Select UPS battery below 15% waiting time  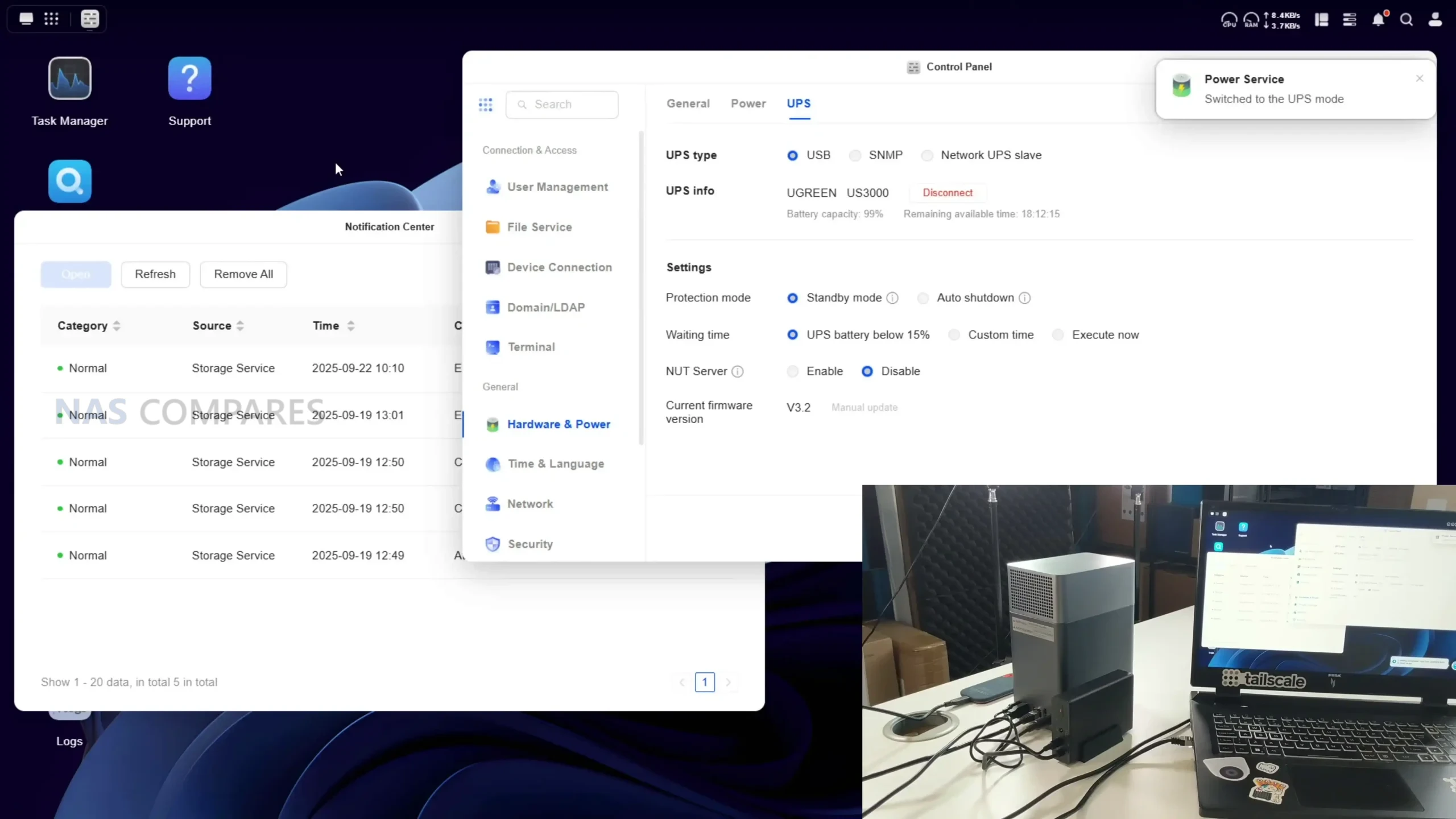pos(792,335)
